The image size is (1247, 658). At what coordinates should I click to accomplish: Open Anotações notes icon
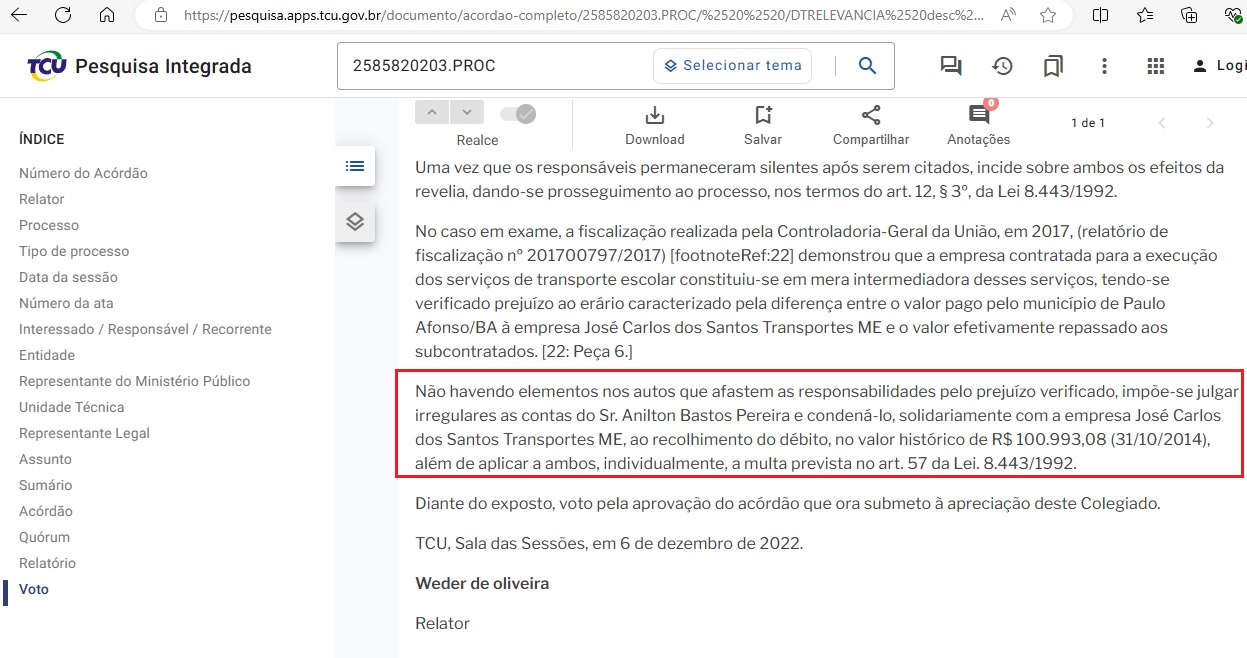(x=979, y=115)
